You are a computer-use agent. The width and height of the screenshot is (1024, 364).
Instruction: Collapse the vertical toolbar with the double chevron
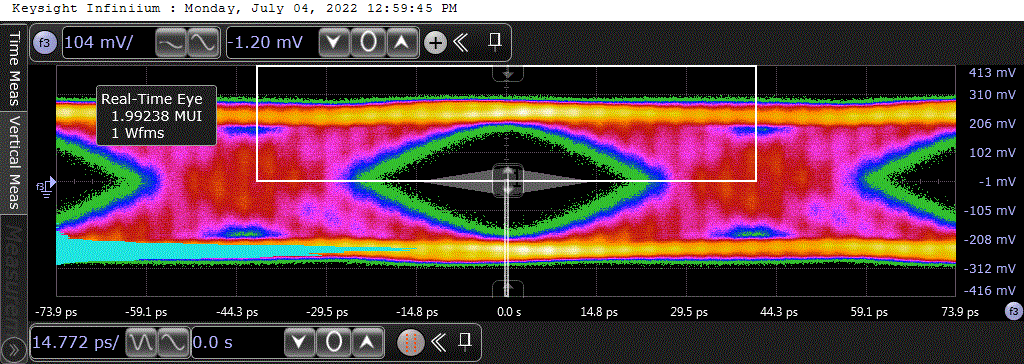click(x=461, y=43)
